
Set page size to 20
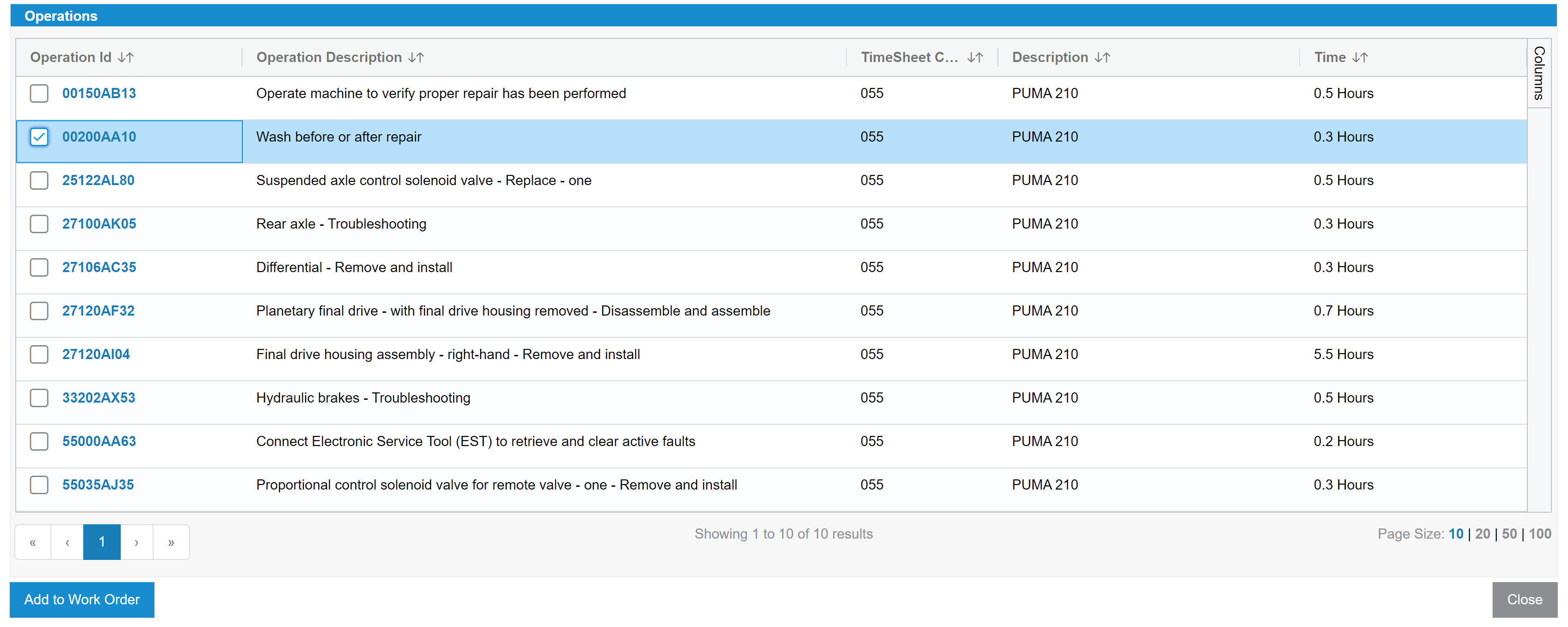click(x=1482, y=534)
